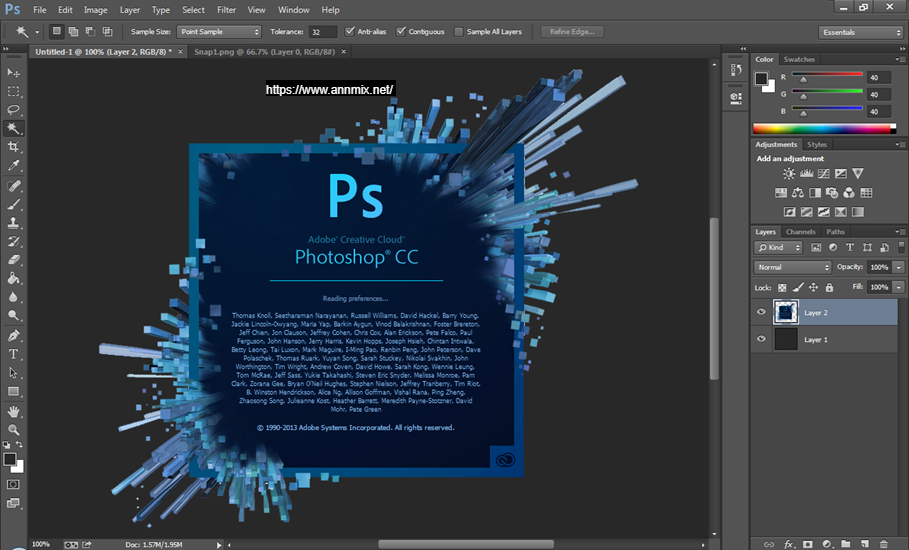Open the tool preset picker arrow

pos(37,32)
